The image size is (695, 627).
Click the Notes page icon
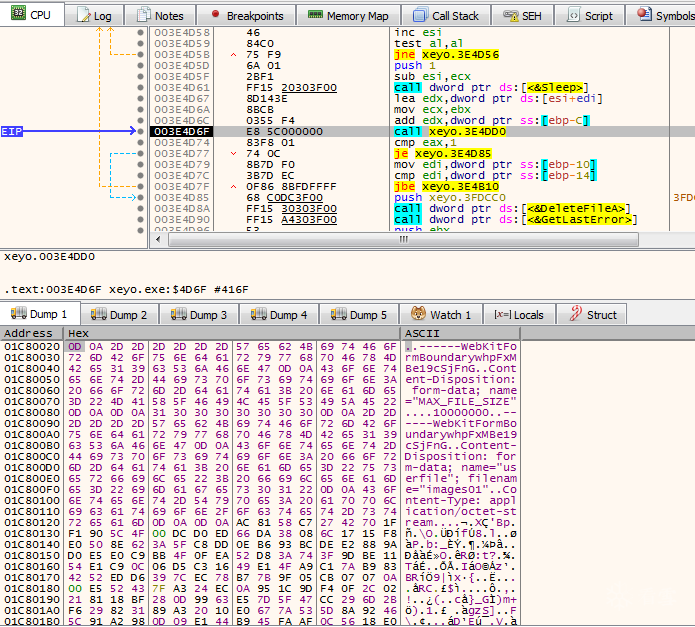144,15
